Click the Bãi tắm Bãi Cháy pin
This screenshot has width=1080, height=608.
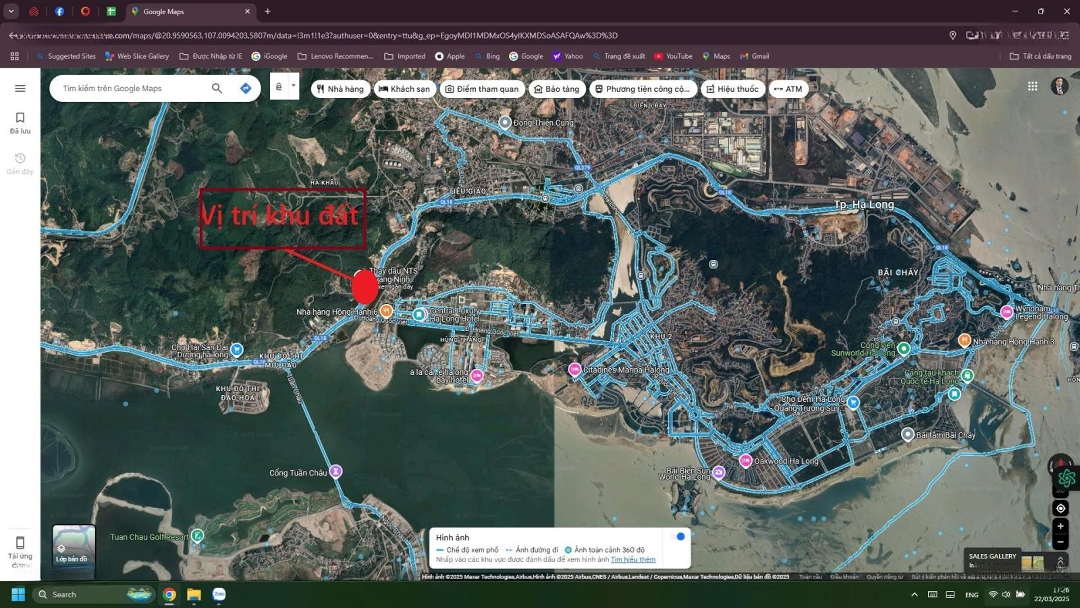coord(908,434)
